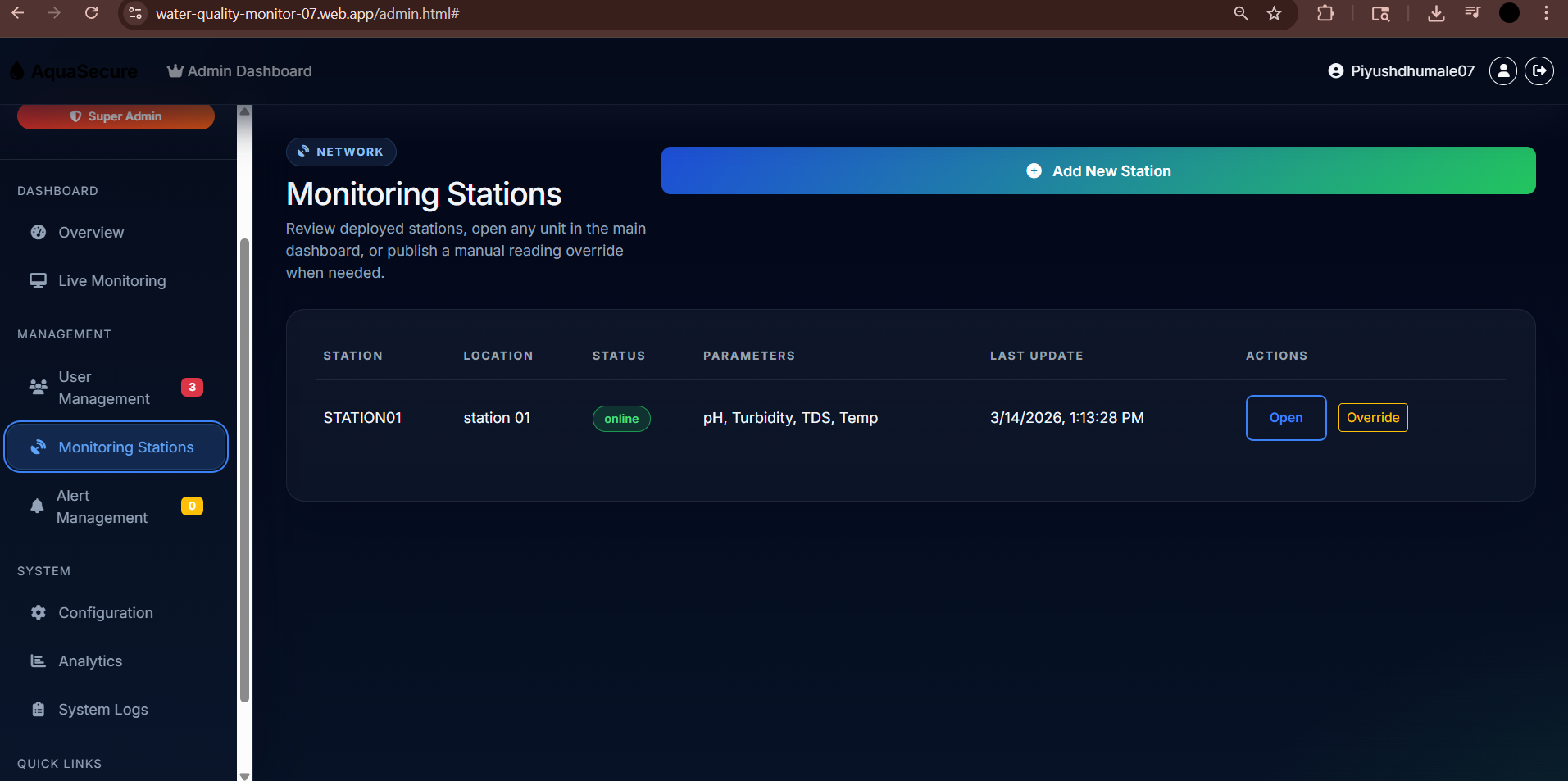Viewport: 1568px width, 781px height.
Task: Click the STATION column header
Action: (352, 356)
